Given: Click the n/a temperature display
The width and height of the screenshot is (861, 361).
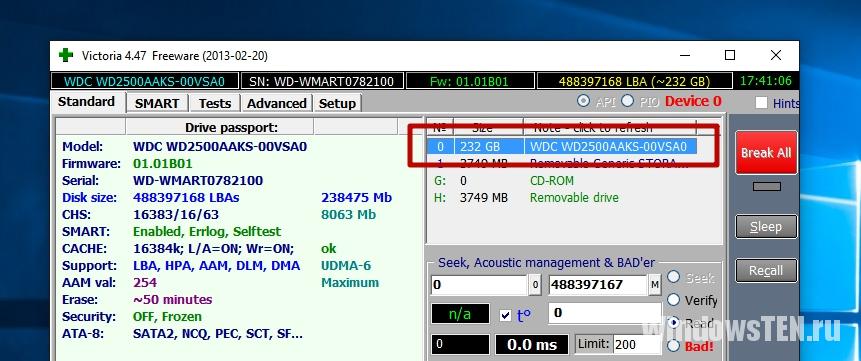Looking at the screenshot, I should [460, 314].
